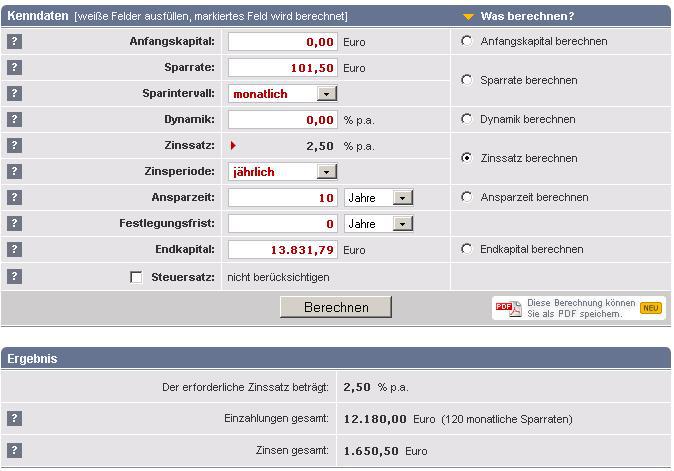
Task: Select Anfangskapital berechnen radio button
Action: (x=466, y=41)
